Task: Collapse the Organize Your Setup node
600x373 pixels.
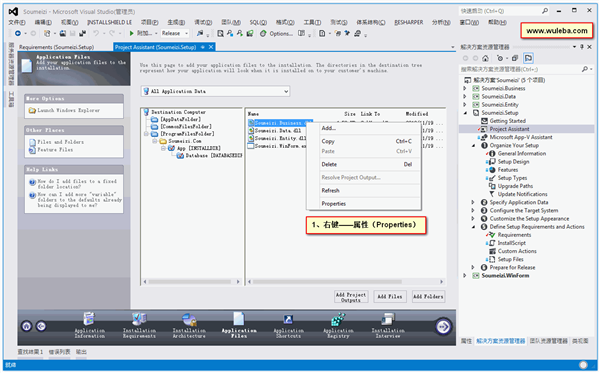Action: point(473,145)
